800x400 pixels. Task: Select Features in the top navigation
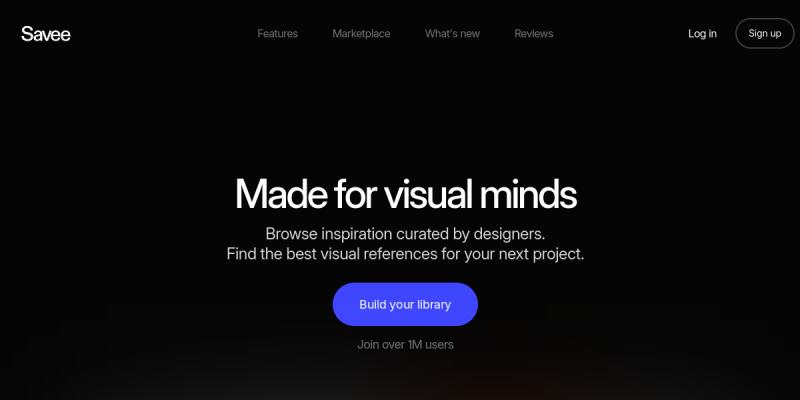tap(278, 34)
